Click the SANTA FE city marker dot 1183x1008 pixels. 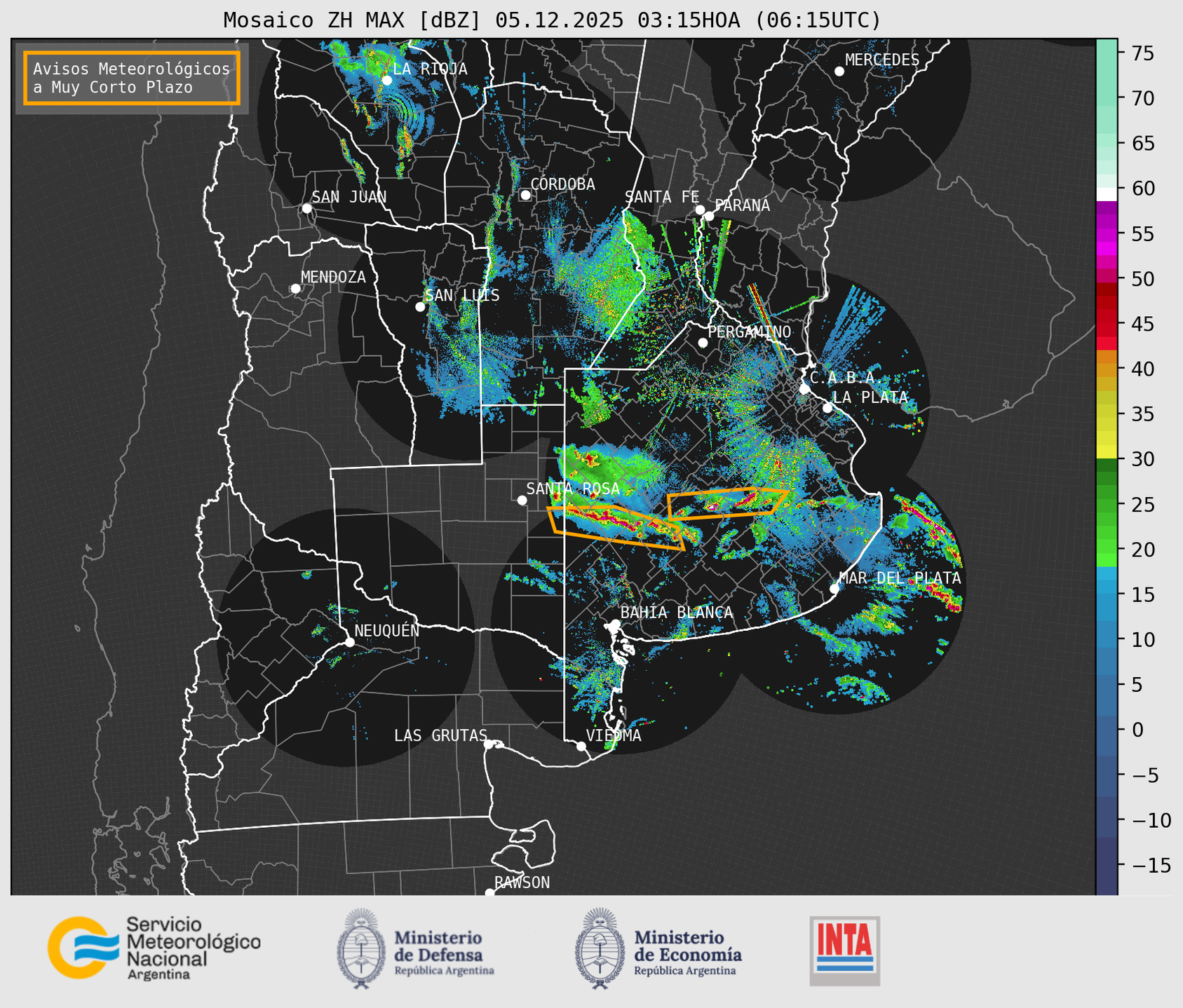(700, 210)
